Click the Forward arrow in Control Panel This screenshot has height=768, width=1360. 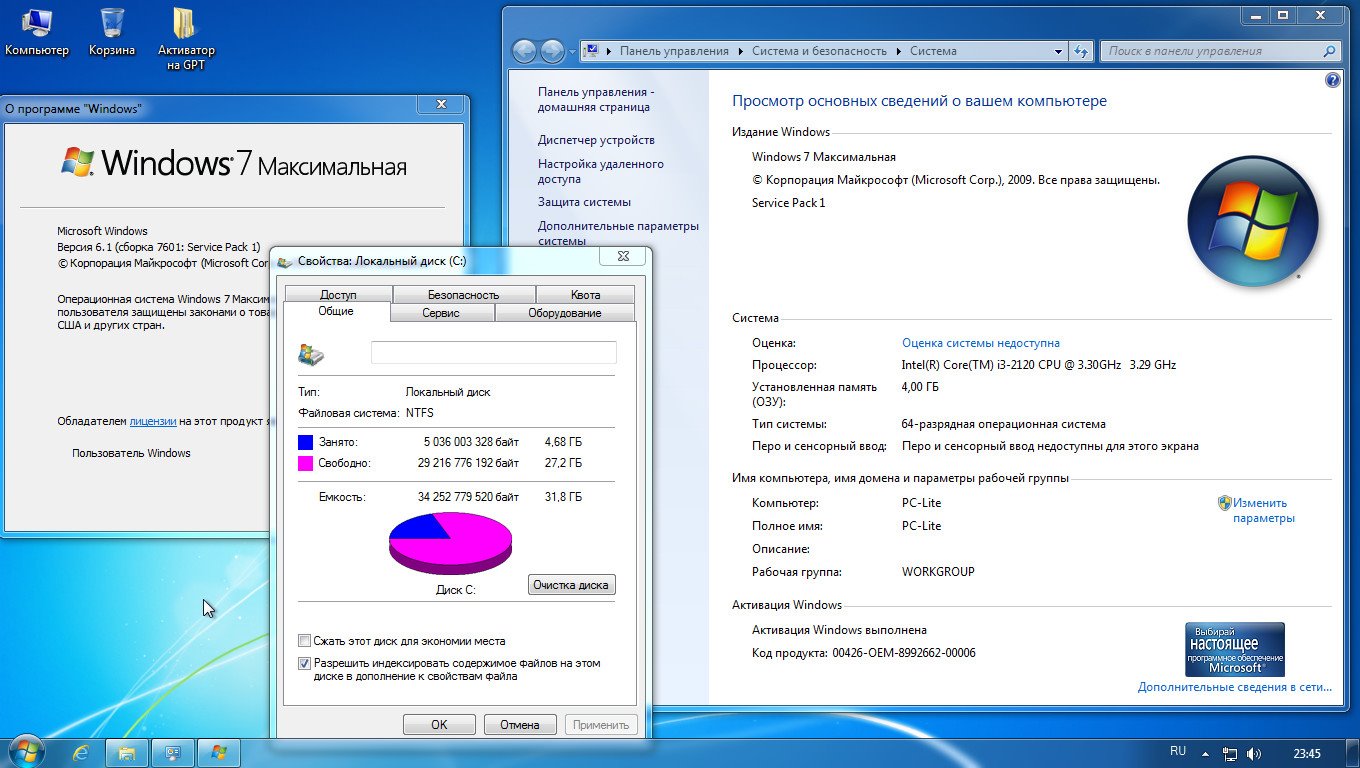click(552, 51)
